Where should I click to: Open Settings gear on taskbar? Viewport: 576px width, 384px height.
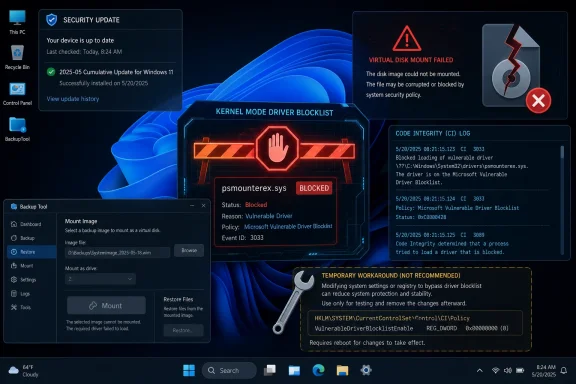tap(366, 370)
